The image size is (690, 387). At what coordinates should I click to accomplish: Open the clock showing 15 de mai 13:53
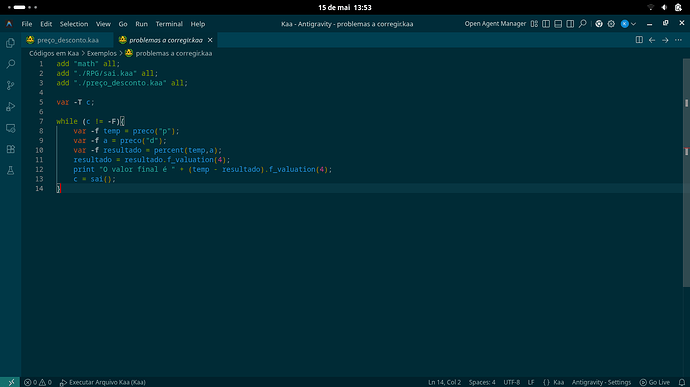pyautogui.click(x=345, y=7)
